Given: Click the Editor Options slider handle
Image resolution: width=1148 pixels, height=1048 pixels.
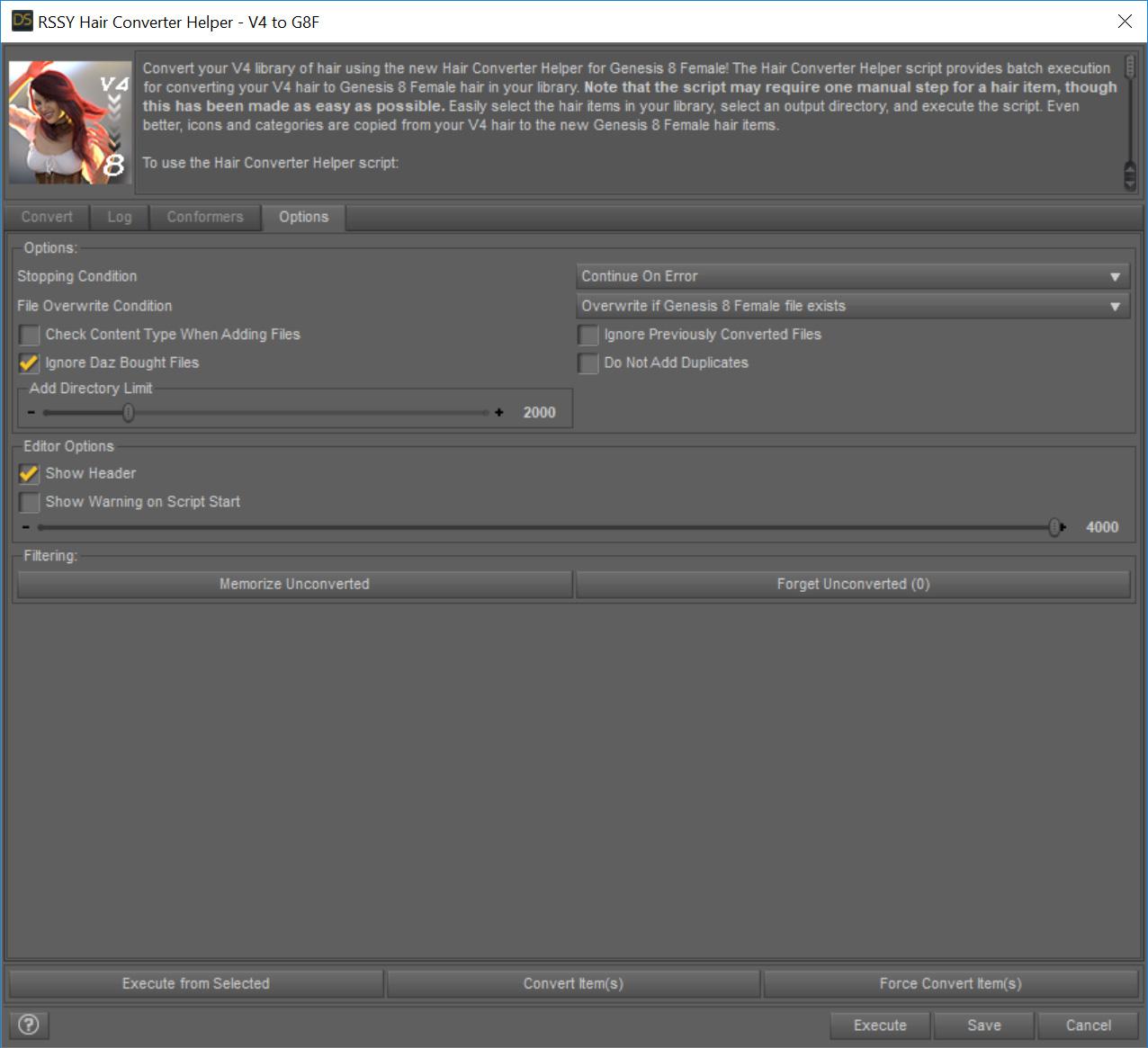Looking at the screenshot, I should pos(1055,528).
